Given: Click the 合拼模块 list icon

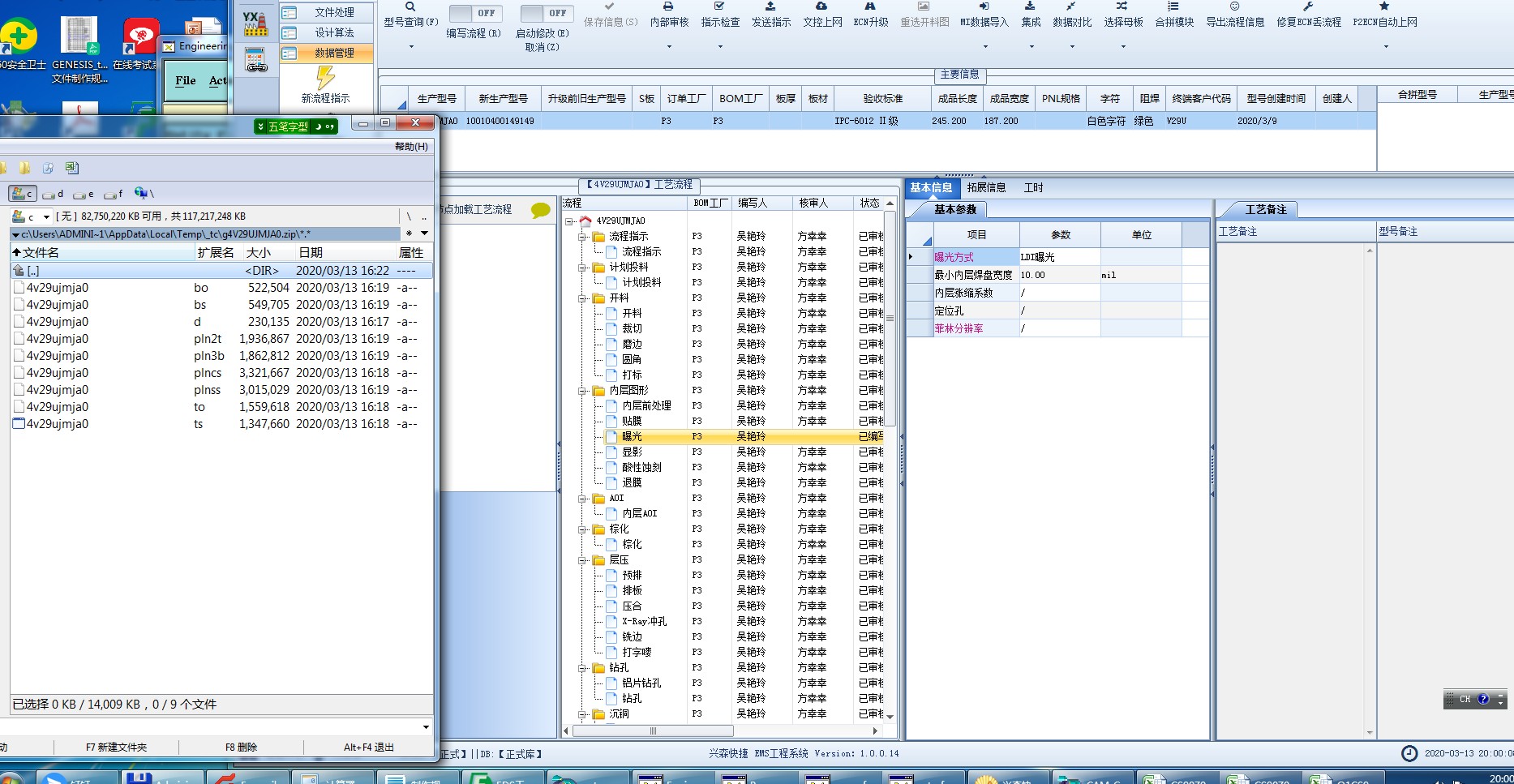Looking at the screenshot, I should (1173, 6).
